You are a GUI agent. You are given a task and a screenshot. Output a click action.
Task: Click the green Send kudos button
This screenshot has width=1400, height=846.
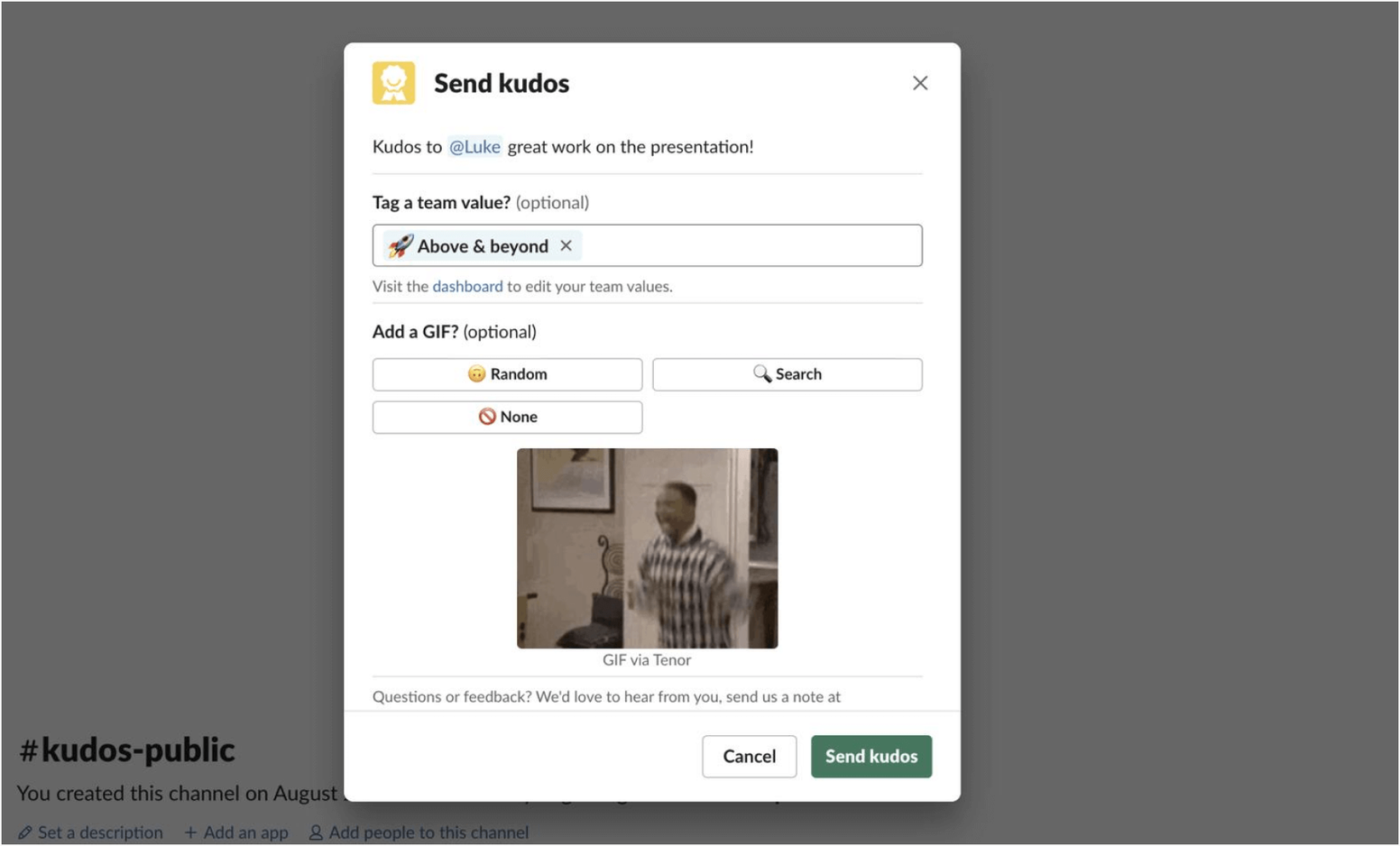870,756
